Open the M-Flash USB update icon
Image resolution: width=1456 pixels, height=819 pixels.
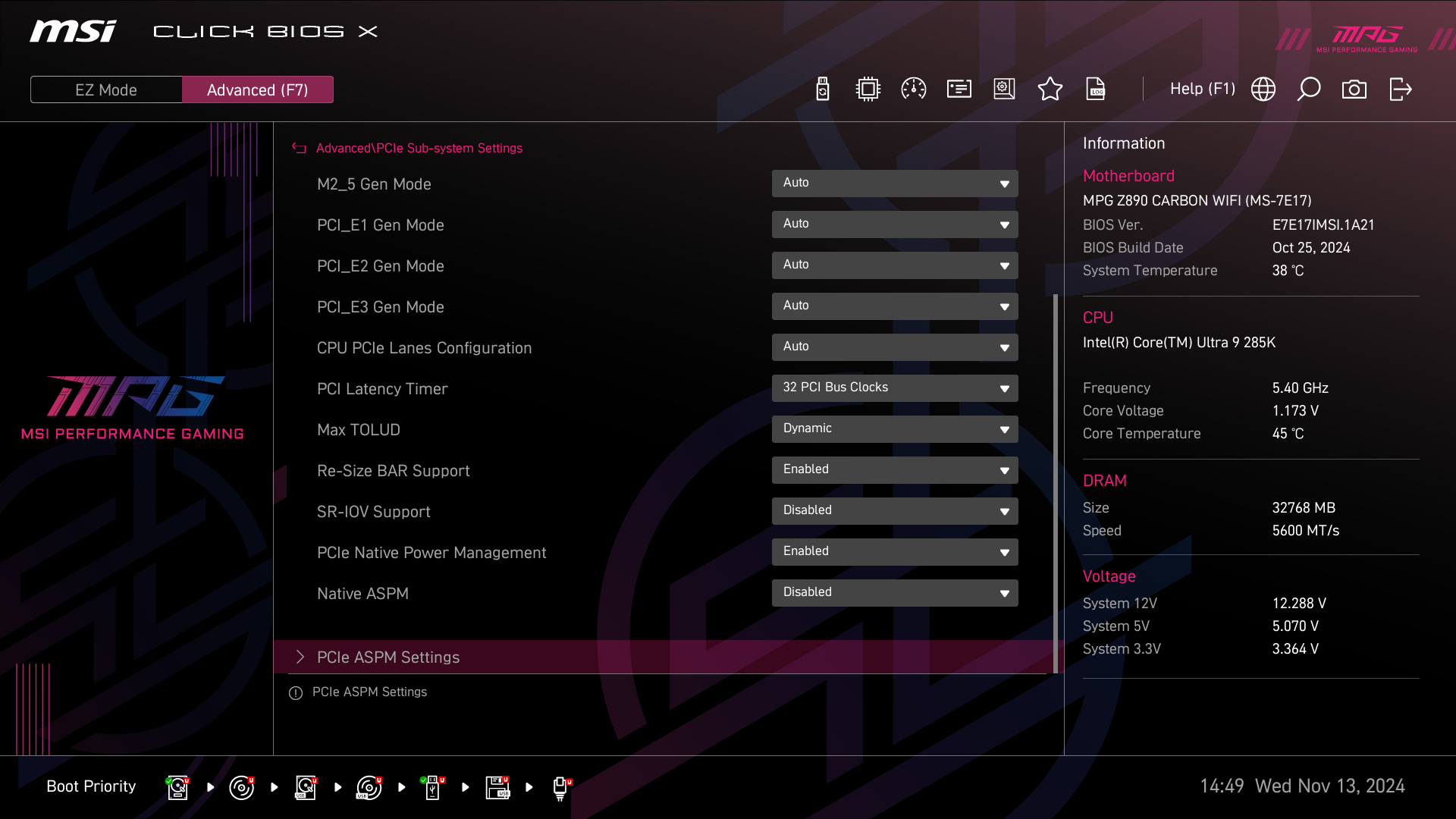[822, 89]
